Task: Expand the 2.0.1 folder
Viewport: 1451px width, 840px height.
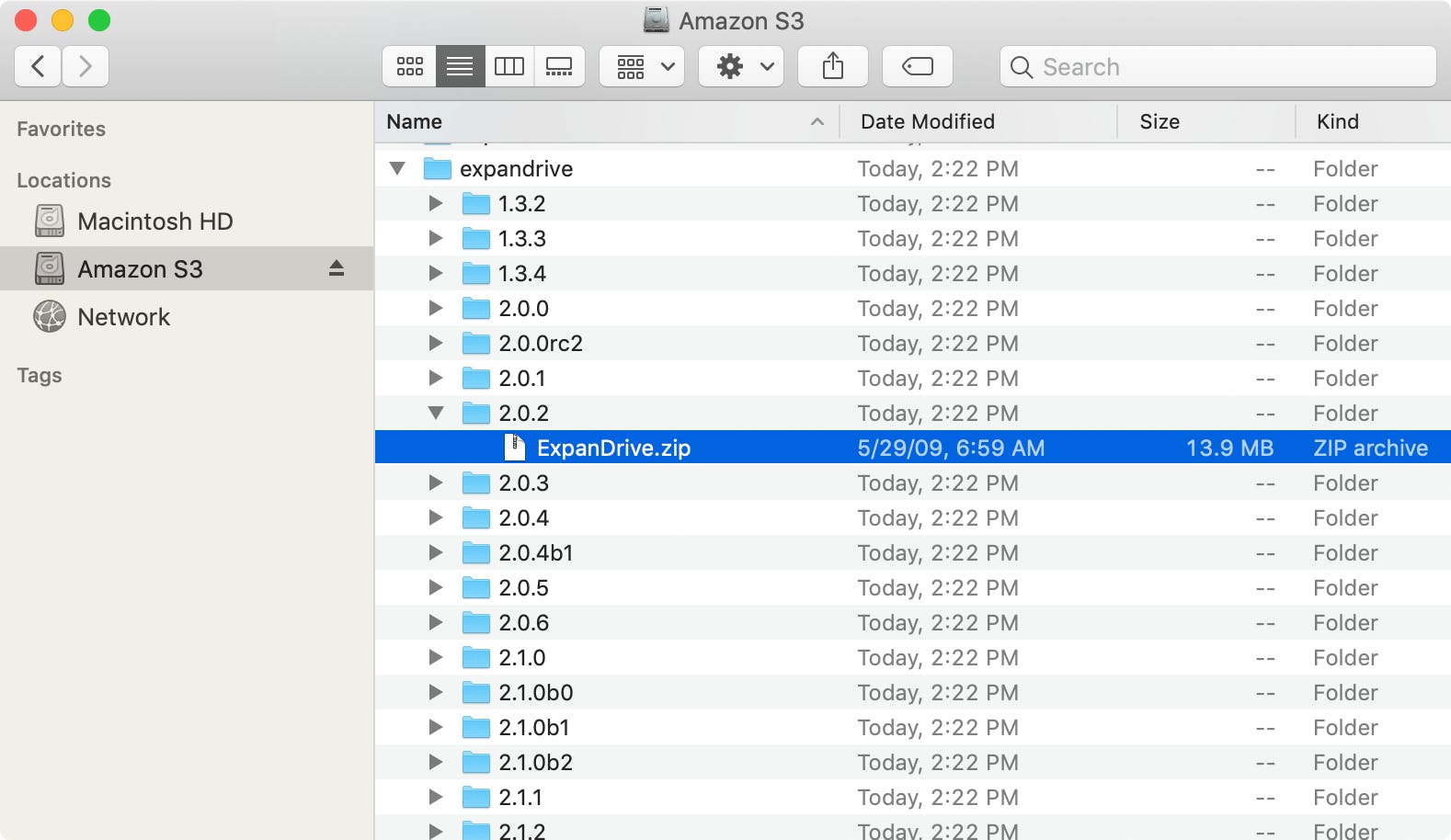Action: 436,378
